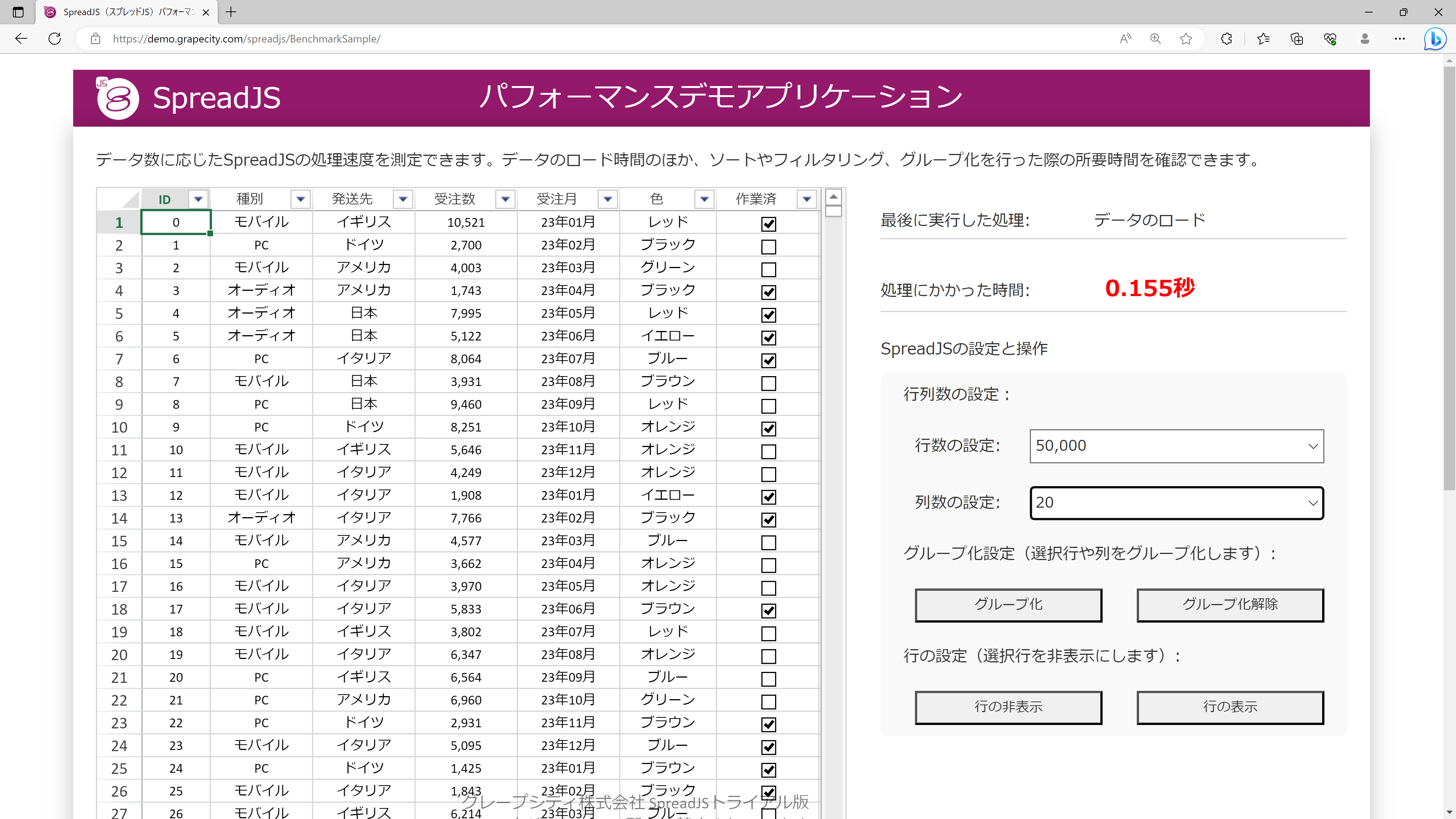This screenshot has width=1456, height=819.
Task: Open the Read aloud icon
Action: (1125, 39)
